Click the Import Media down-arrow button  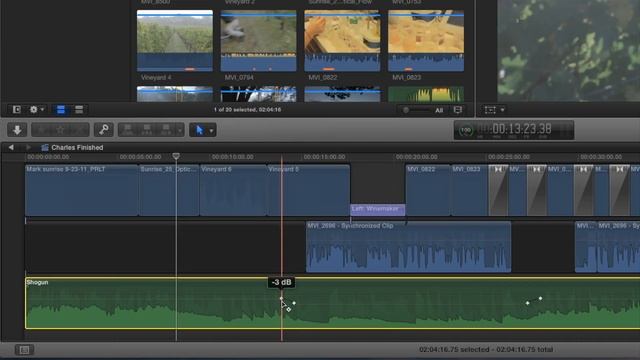coord(17,130)
